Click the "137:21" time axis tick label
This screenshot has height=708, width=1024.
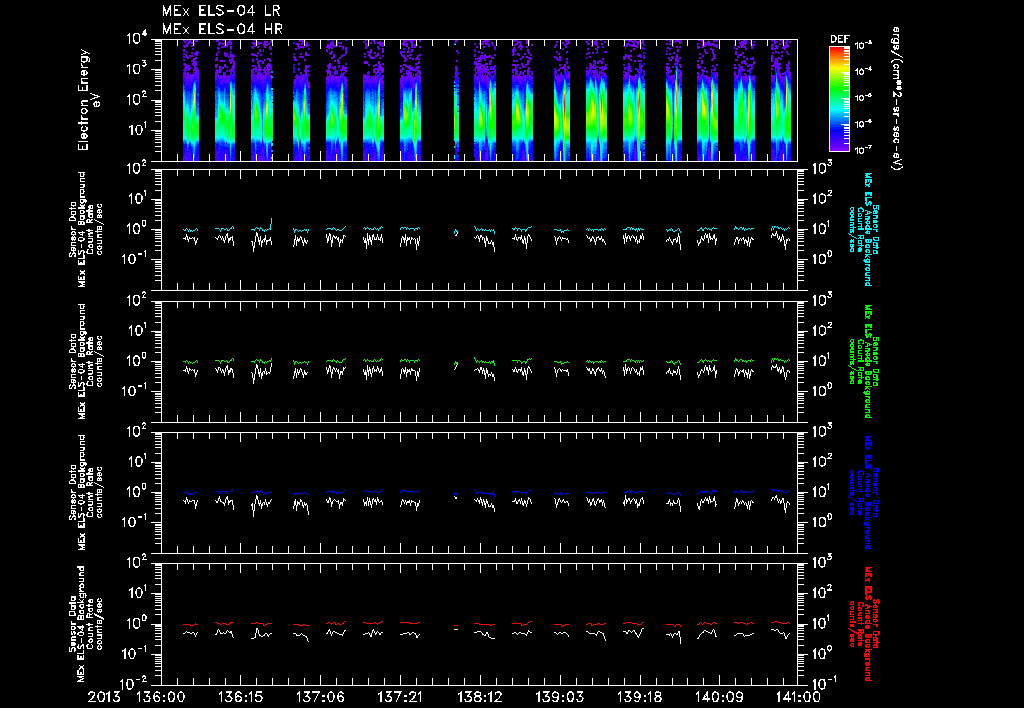pos(400,697)
